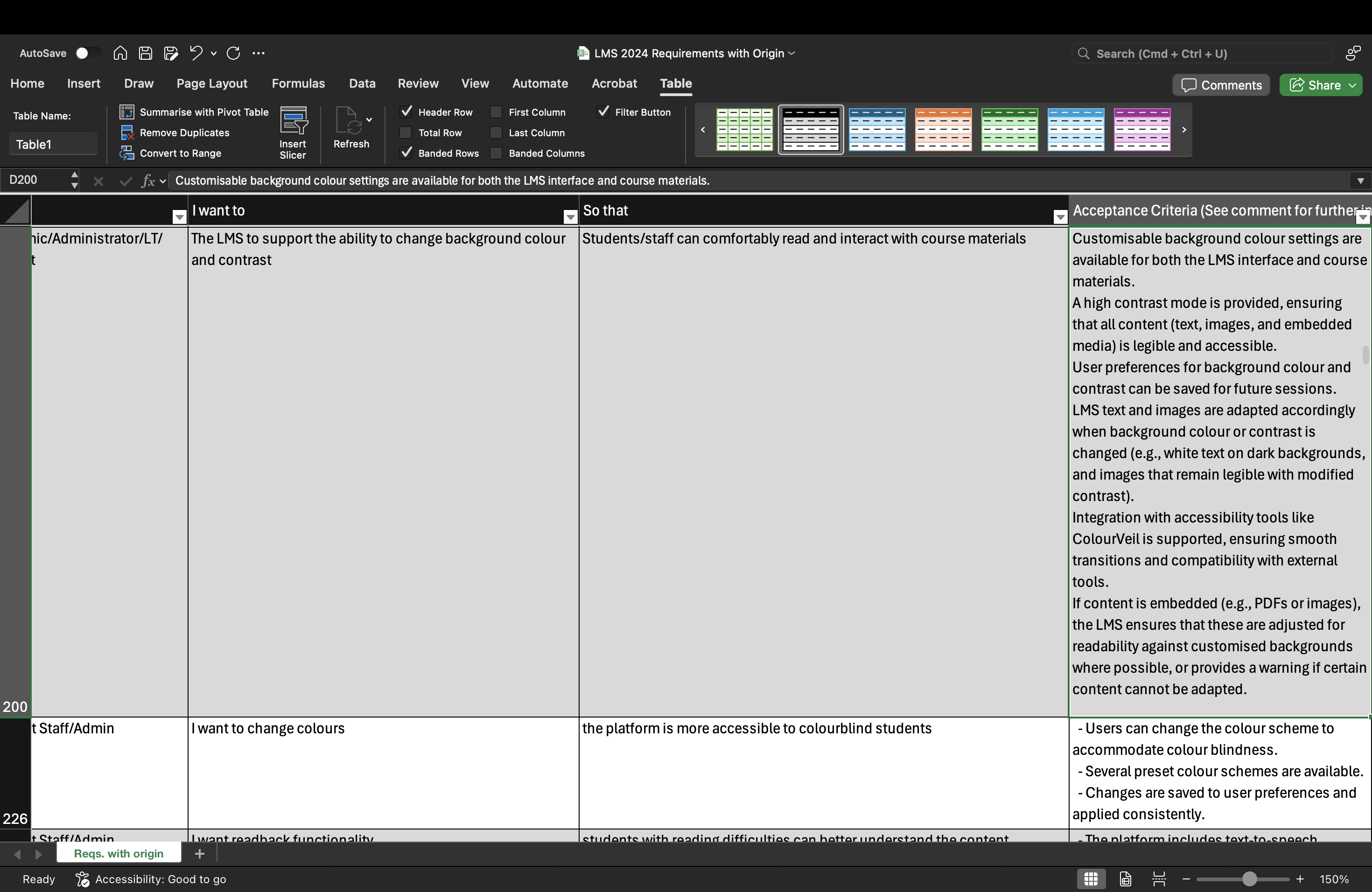Viewport: 1372px width, 892px height.
Task: Enable the Total Row checkbox
Action: tap(405, 132)
